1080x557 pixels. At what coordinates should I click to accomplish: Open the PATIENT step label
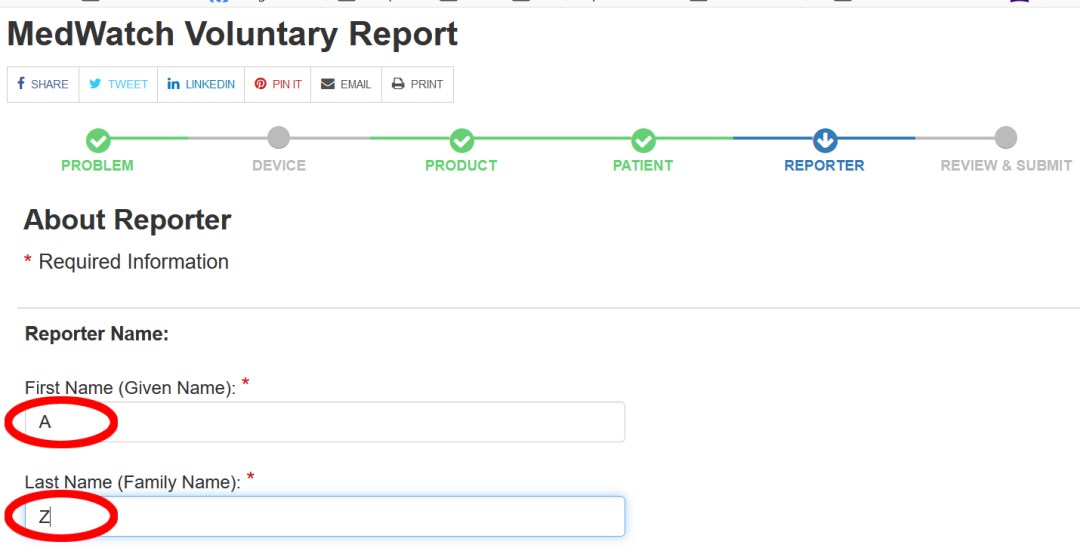[643, 166]
